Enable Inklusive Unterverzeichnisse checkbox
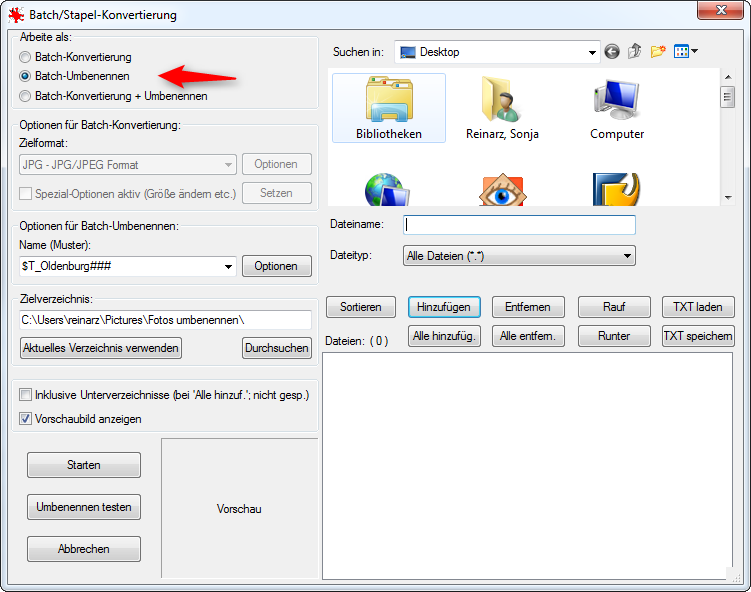Viewport: 751px width, 592px height. click(x=25, y=395)
